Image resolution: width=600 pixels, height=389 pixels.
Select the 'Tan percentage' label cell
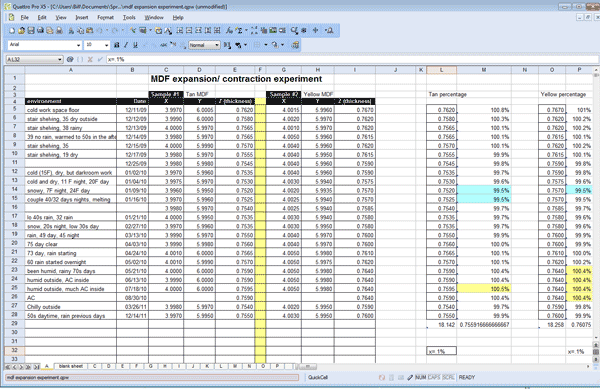click(x=447, y=94)
